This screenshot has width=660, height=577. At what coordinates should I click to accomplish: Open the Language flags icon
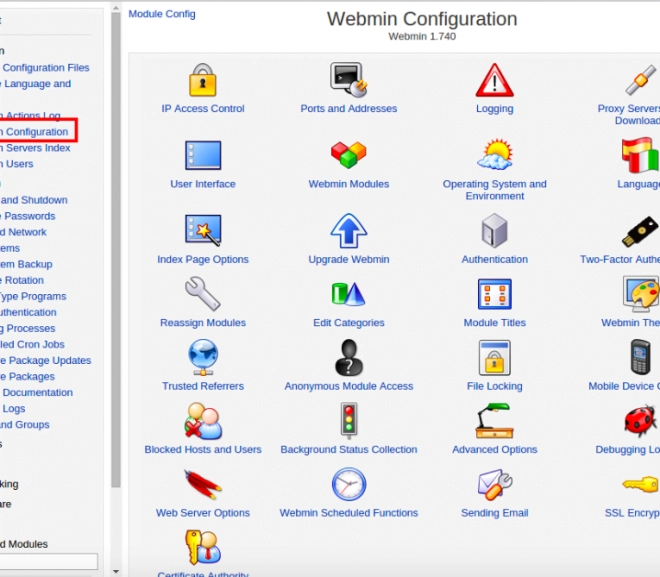[640, 155]
